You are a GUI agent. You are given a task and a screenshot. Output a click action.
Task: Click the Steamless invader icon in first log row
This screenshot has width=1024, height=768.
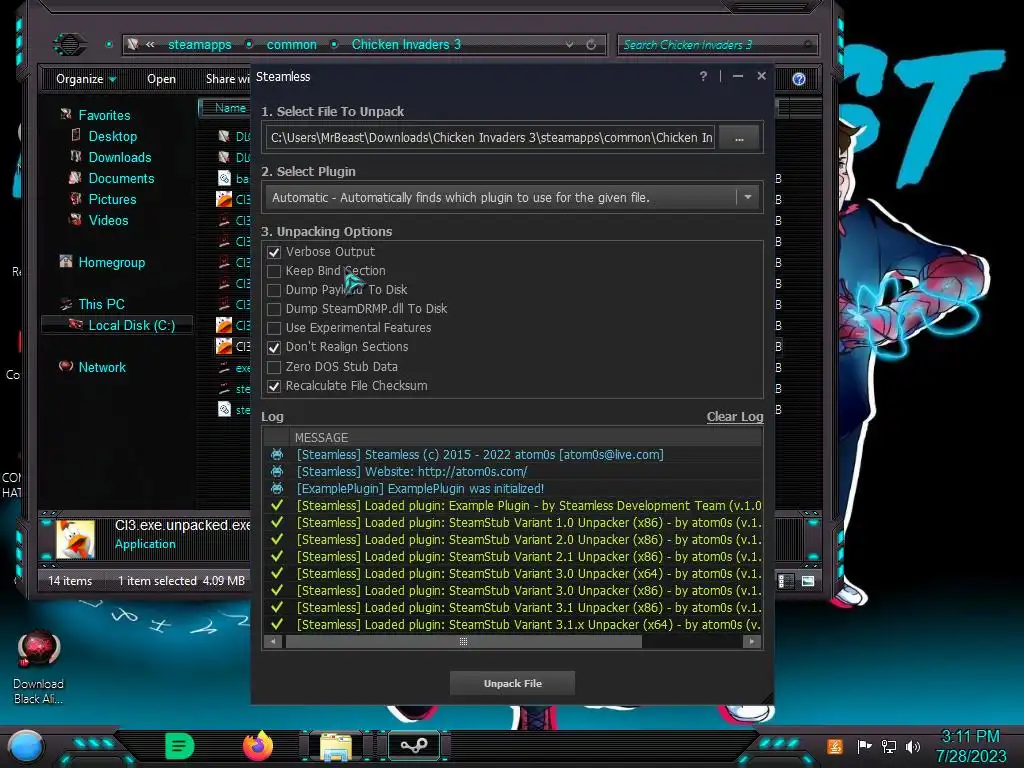(x=277, y=455)
